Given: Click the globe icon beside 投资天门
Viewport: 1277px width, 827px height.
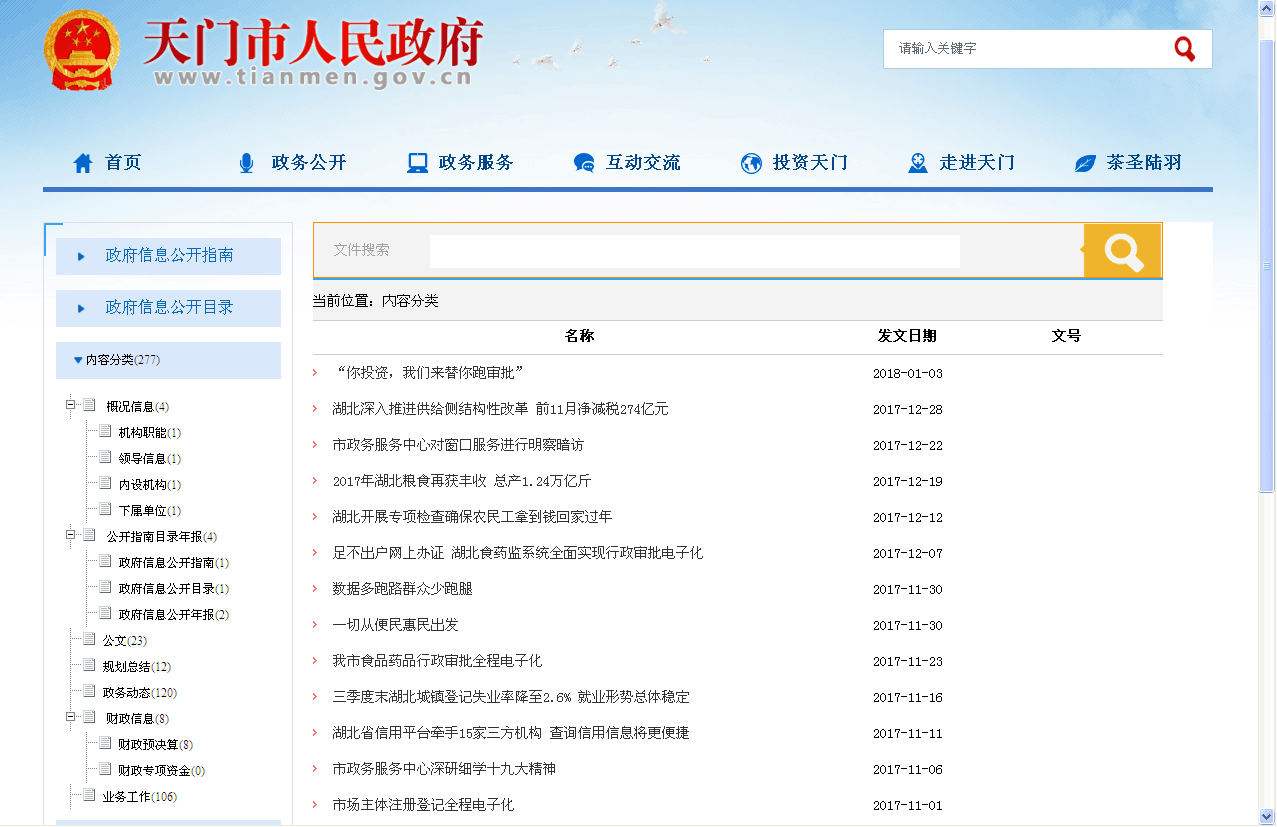Looking at the screenshot, I should coord(751,163).
